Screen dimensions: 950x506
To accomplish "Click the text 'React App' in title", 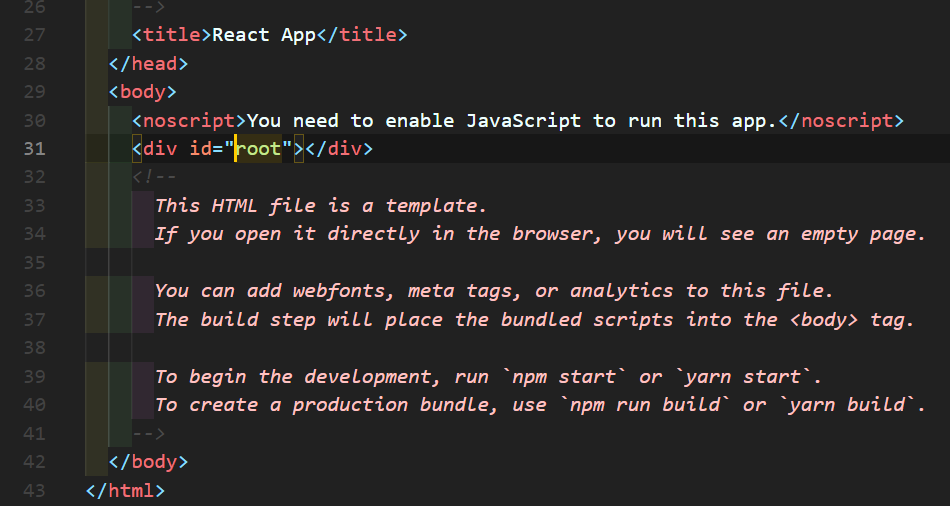I will point(264,35).
